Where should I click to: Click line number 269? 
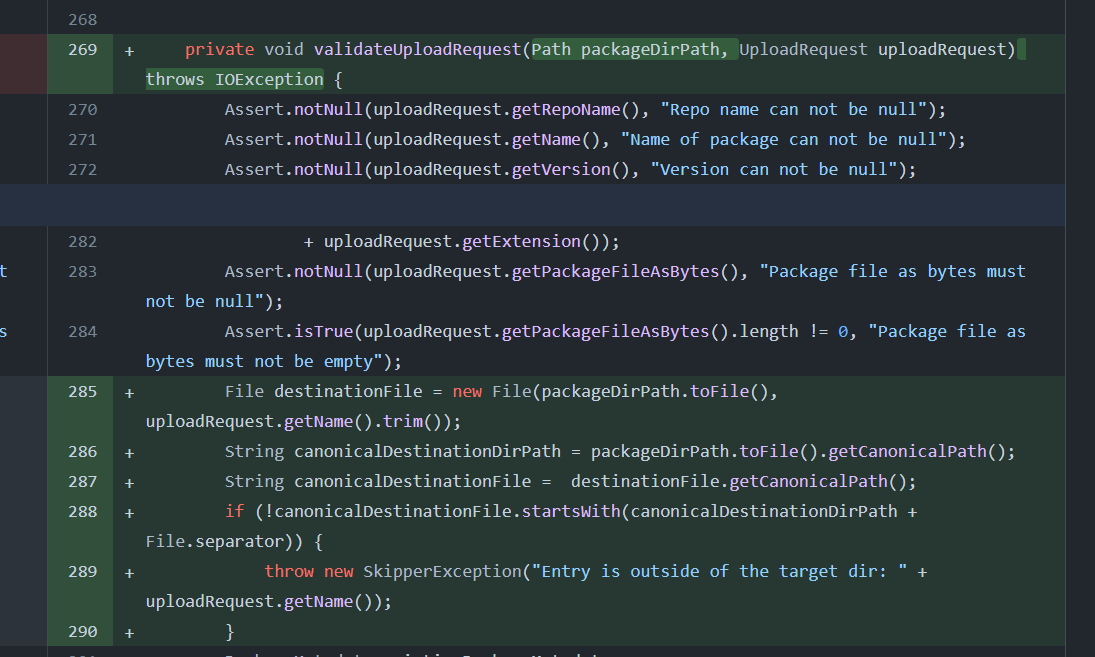[82, 49]
